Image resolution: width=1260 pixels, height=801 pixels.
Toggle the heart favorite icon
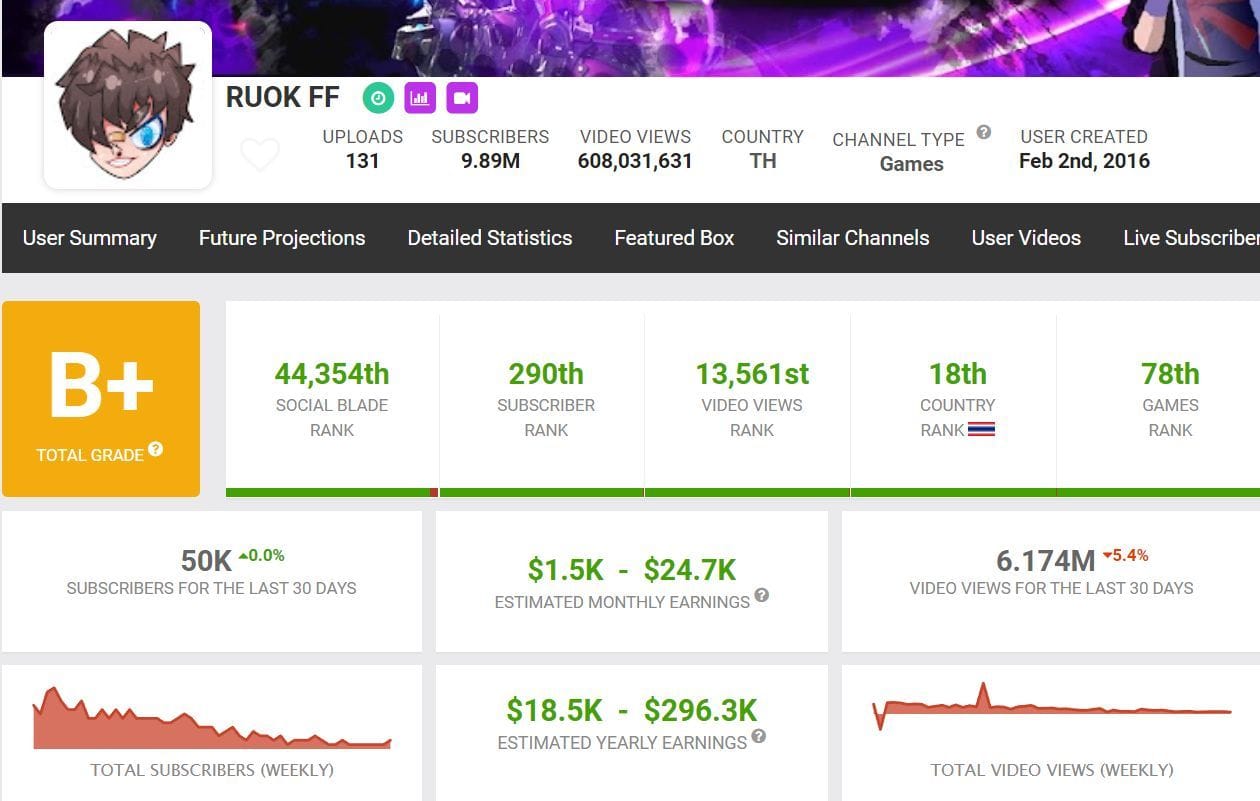(x=260, y=153)
